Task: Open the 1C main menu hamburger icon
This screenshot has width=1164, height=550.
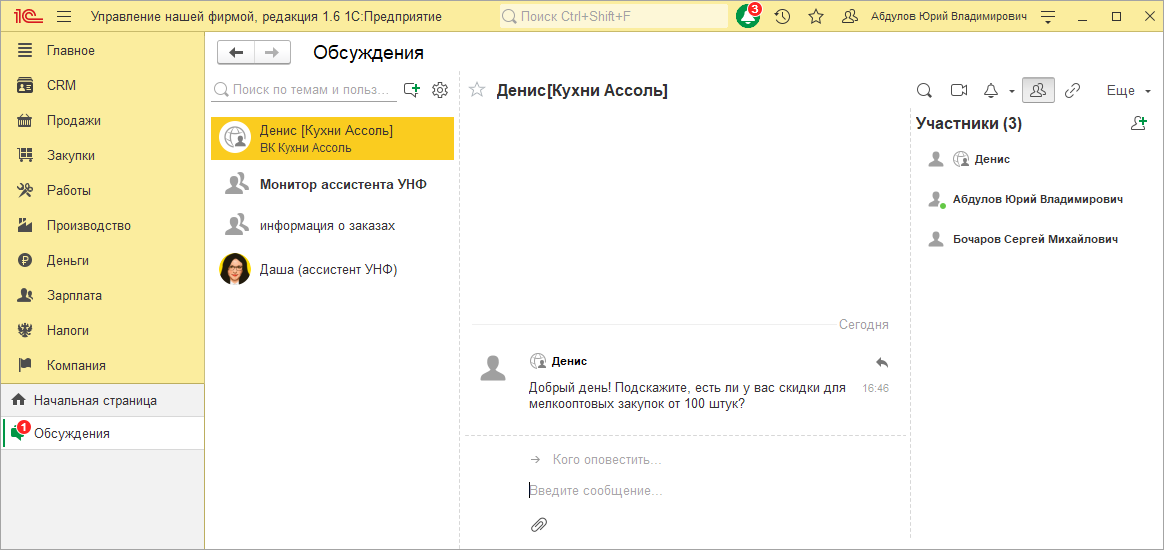Action: [x=64, y=16]
